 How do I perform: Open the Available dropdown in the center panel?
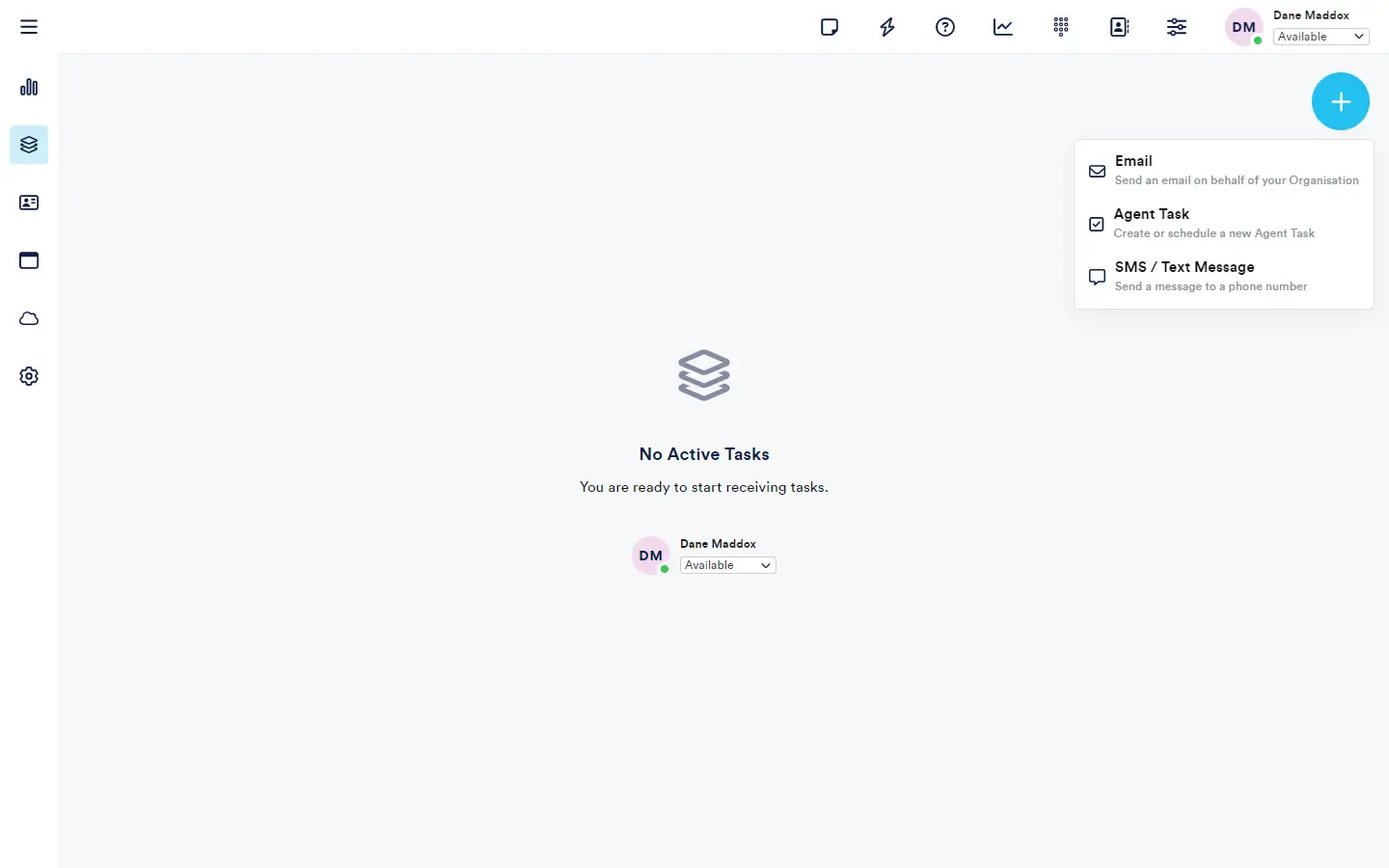[727, 565]
